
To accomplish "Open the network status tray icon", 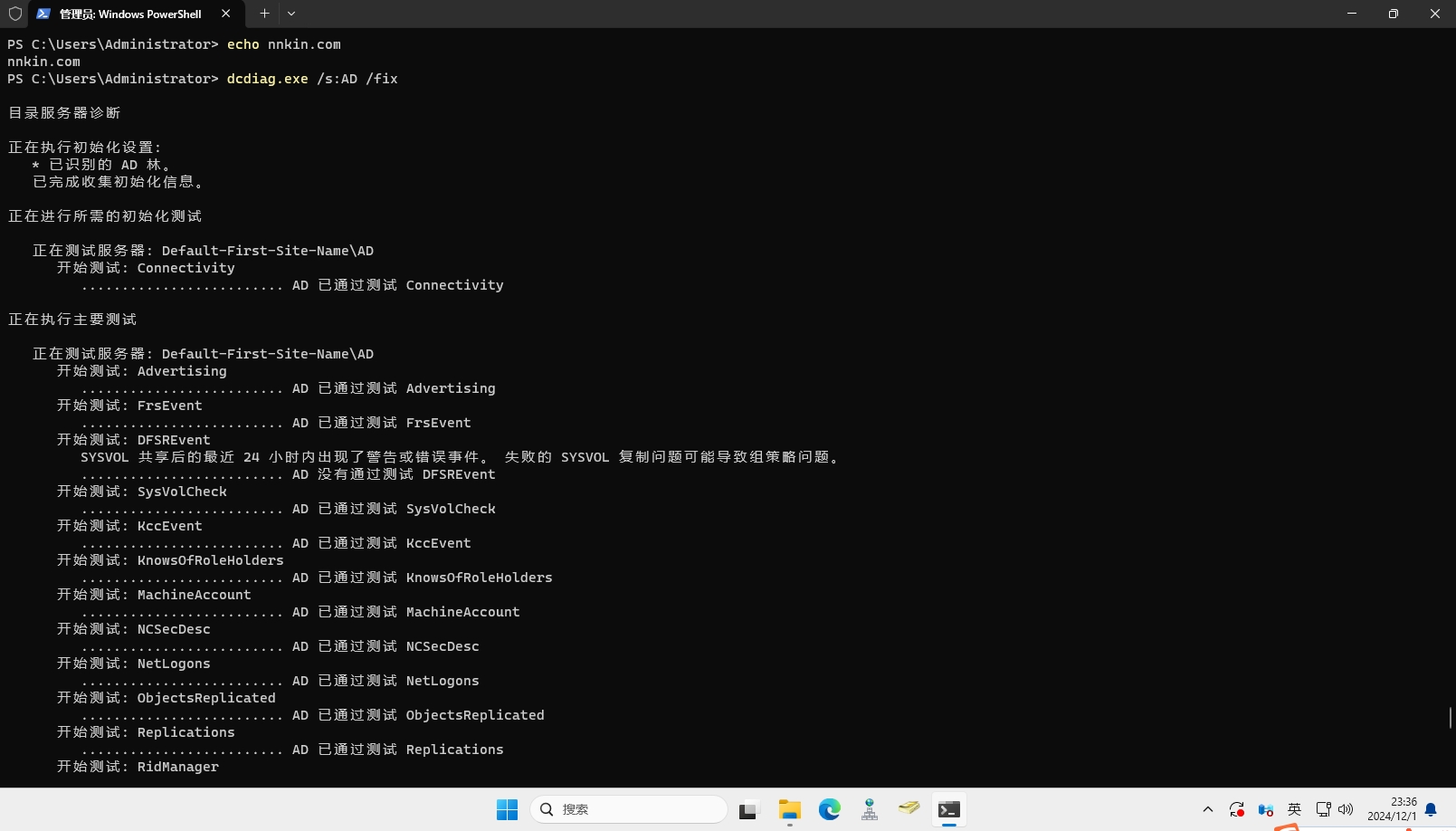I will point(1323,809).
